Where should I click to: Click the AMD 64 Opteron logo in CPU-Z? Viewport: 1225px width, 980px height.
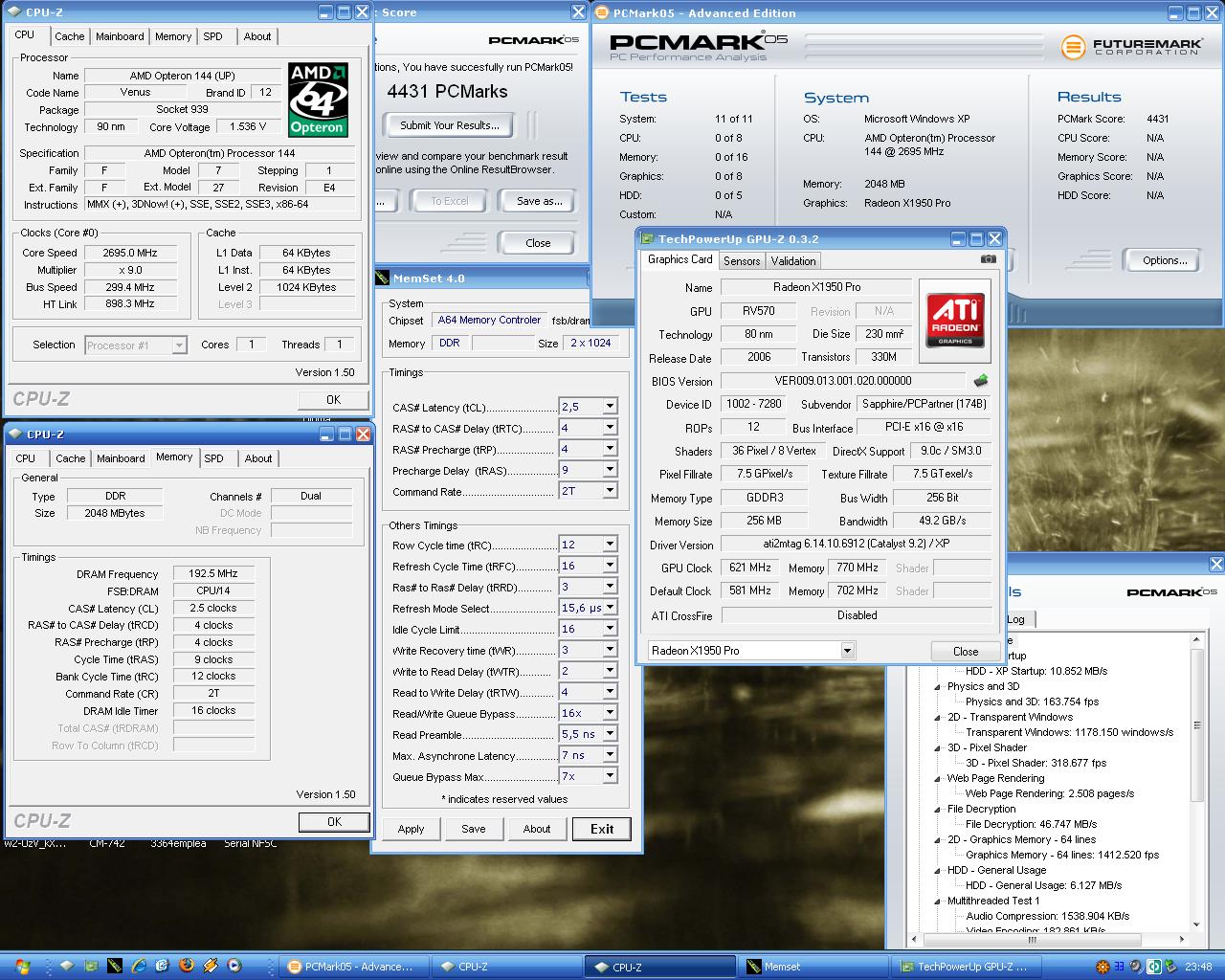pos(318,100)
